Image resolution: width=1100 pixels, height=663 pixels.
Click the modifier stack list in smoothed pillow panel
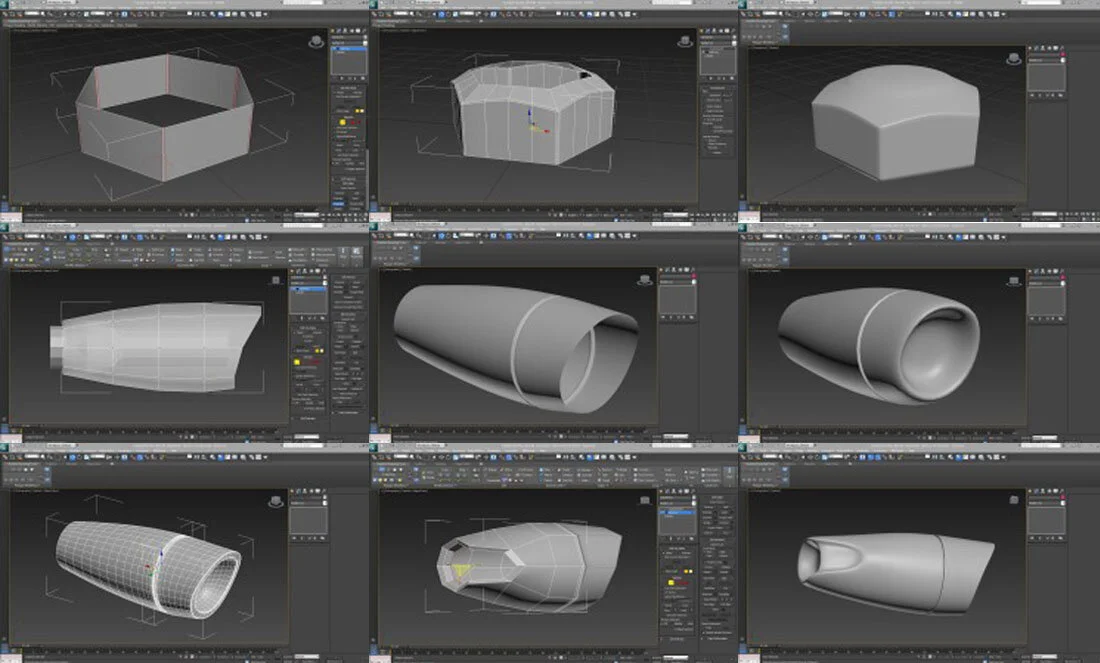click(x=1046, y=78)
